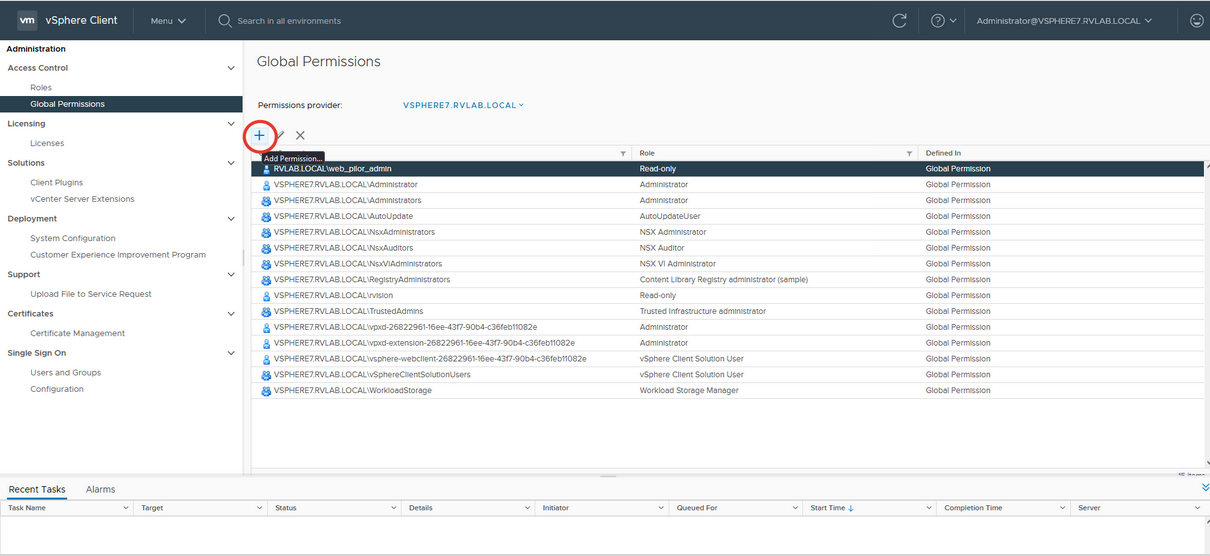Select Global Permissions in sidebar
This screenshot has height=556, width=1210.
121,104
